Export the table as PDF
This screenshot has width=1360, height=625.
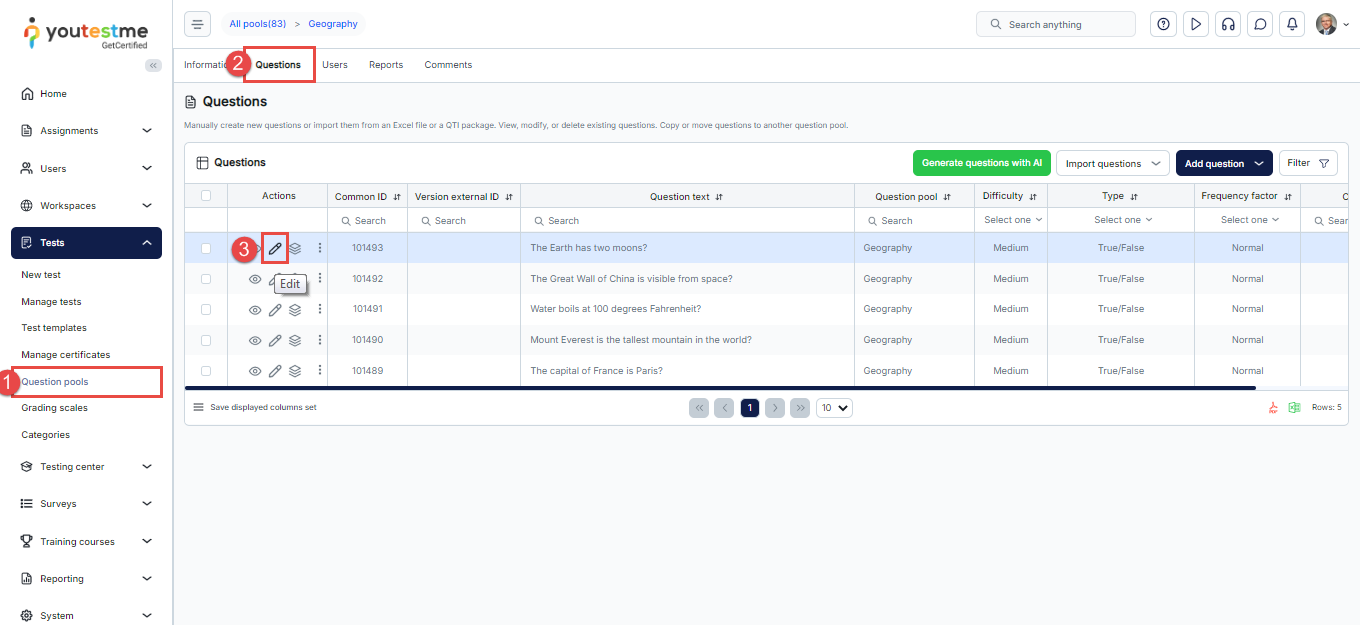pyautogui.click(x=1273, y=408)
